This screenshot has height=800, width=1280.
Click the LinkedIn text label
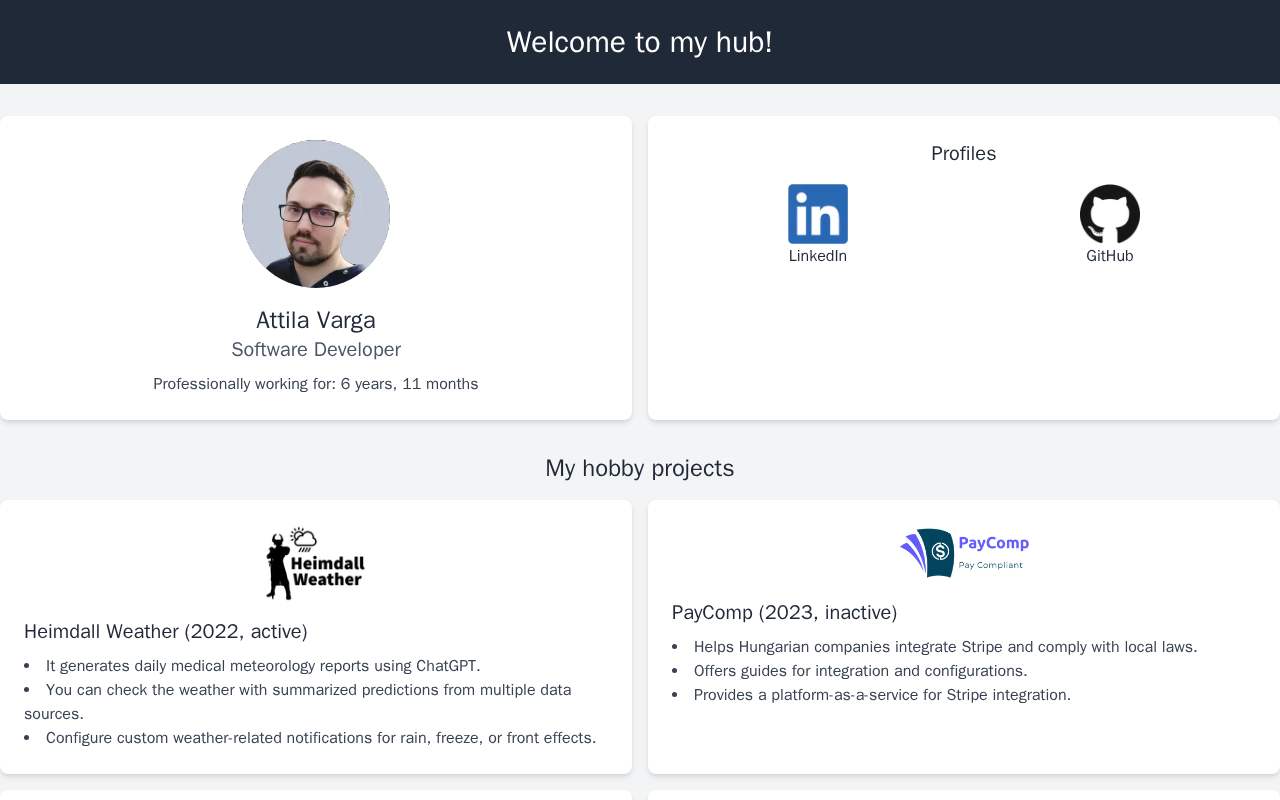coord(817,256)
